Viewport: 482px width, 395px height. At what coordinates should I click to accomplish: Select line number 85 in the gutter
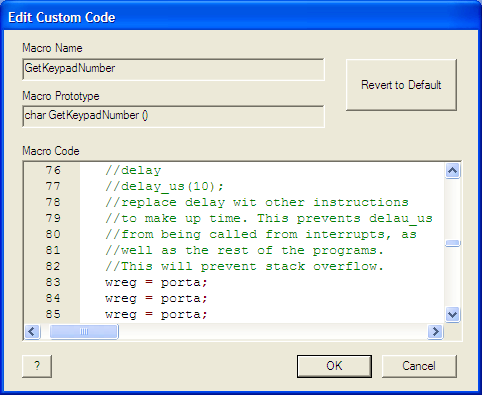(x=53, y=314)
